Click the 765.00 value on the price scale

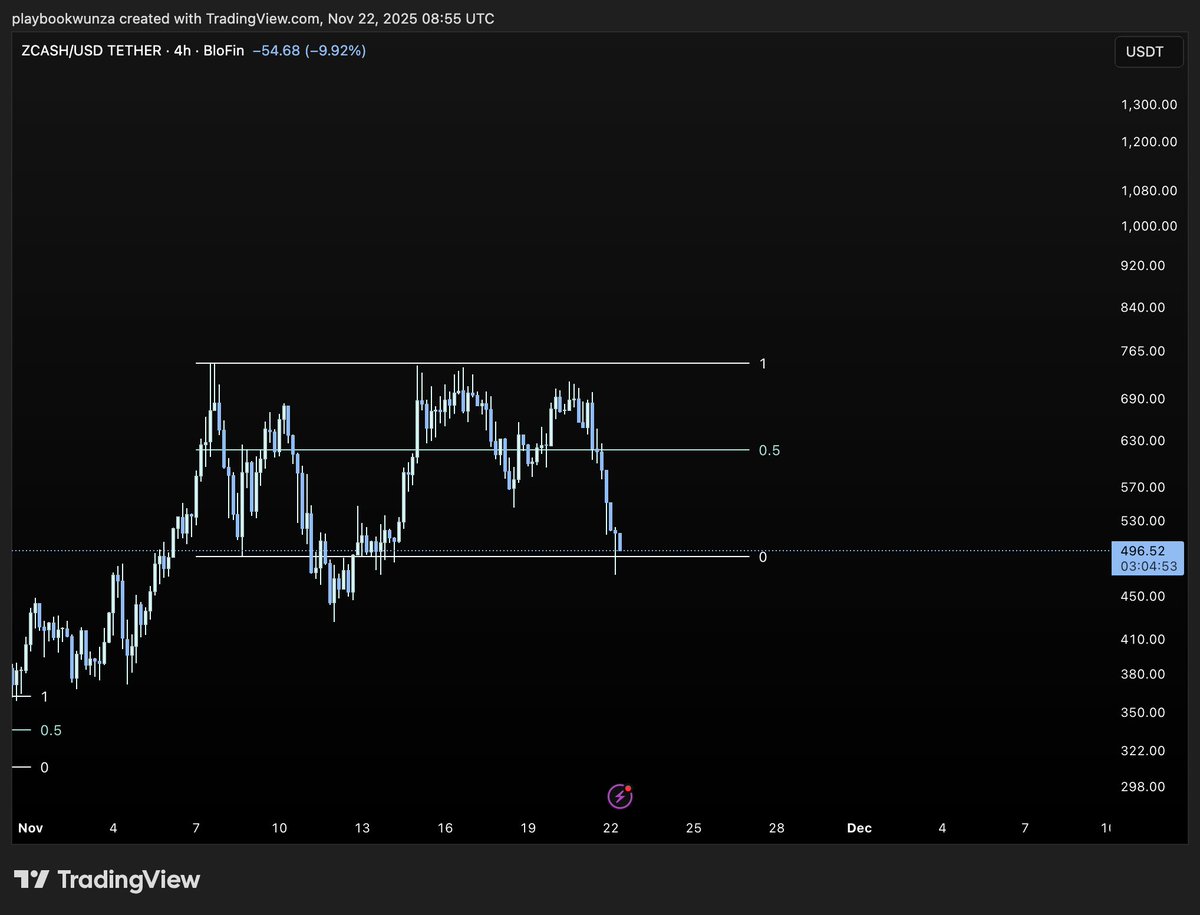coord(1142,350)
